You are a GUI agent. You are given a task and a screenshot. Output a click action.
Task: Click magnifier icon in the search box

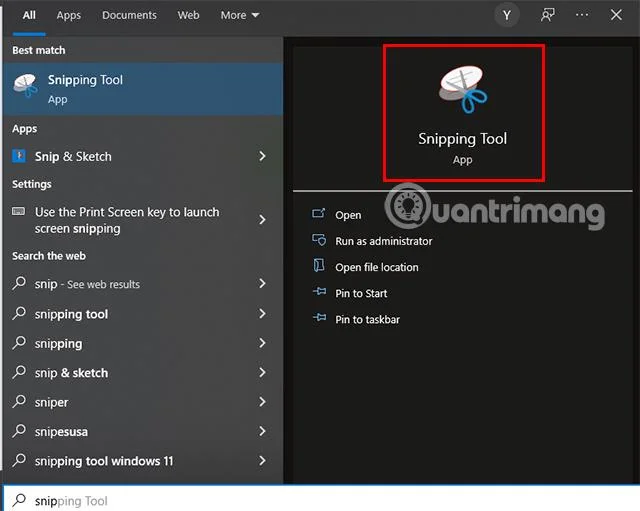click(x=19, y=500)
